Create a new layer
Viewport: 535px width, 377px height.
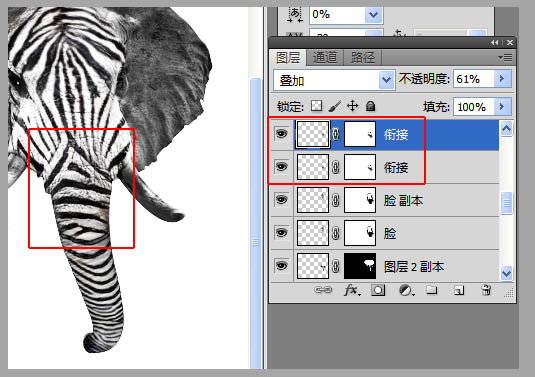pyautogui.click(x=459, y=290)
